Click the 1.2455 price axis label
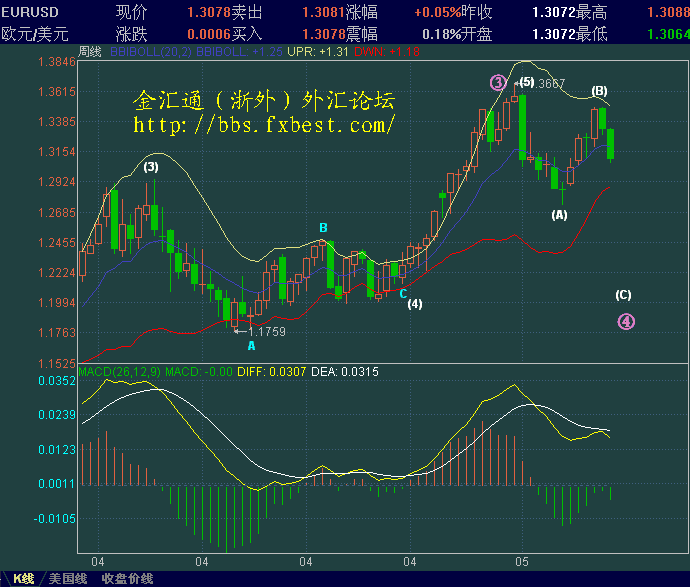Image resolution: width=690 pixels, height=587 pixels. click(57, 242)
